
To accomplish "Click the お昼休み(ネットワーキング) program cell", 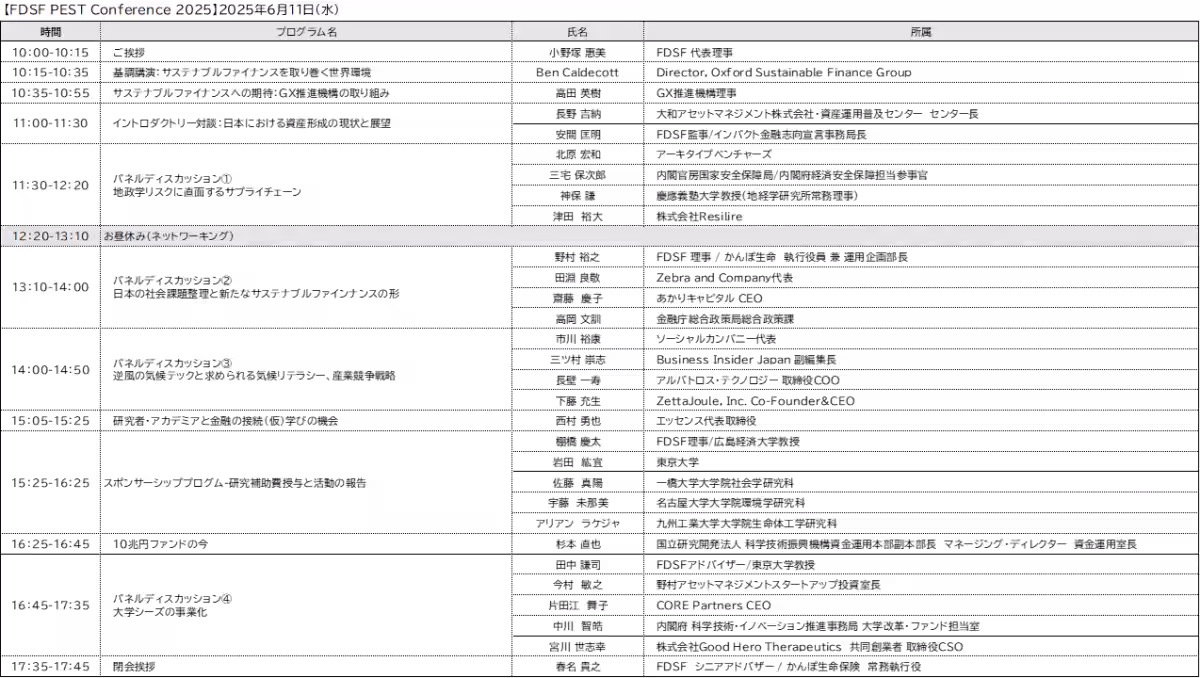I will pyautogui.click(x=168, y=236).
